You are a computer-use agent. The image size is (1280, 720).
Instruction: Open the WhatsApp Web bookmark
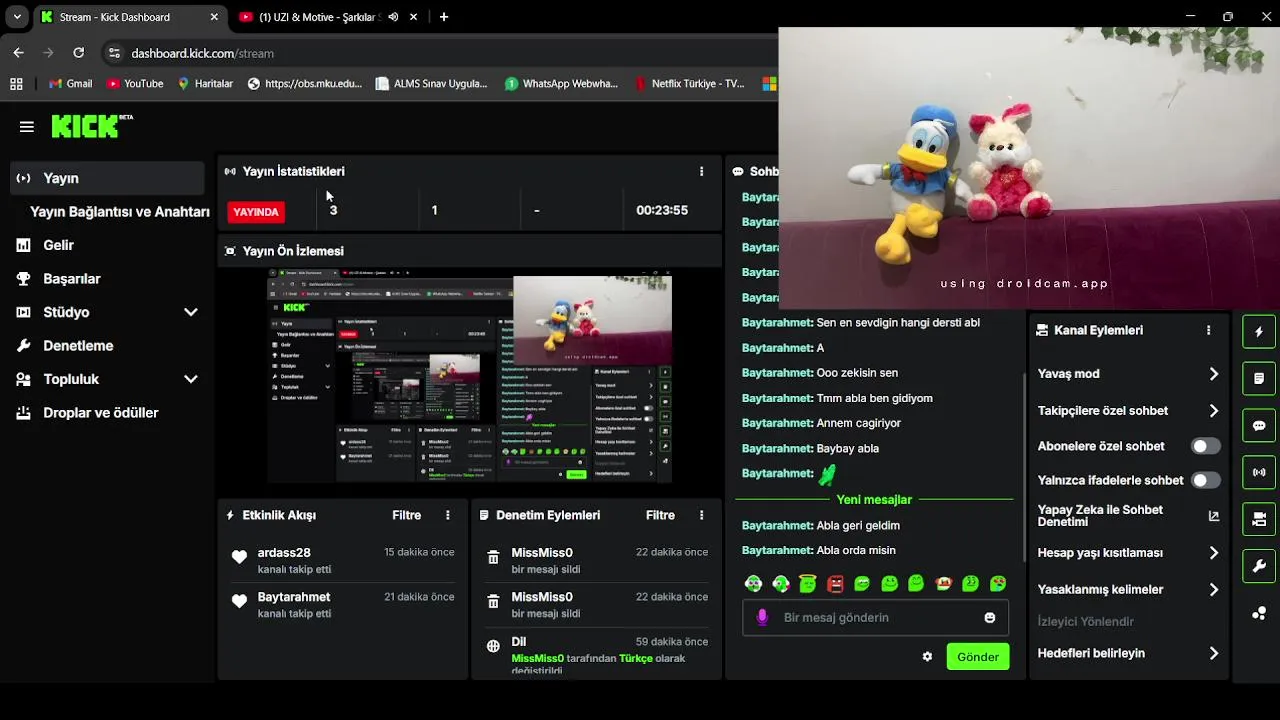coord(562,84)
